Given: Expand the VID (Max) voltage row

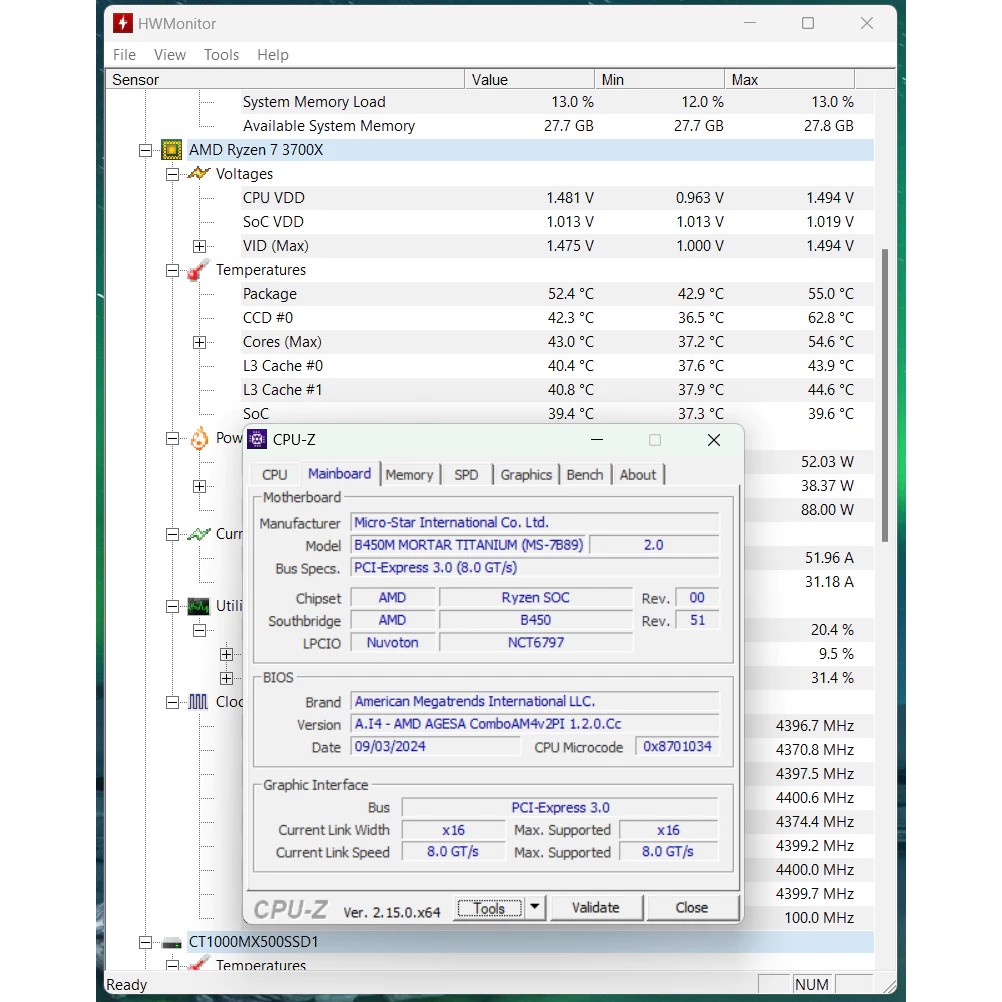Looking at the screenshot, I should click(x=199, y=246).
